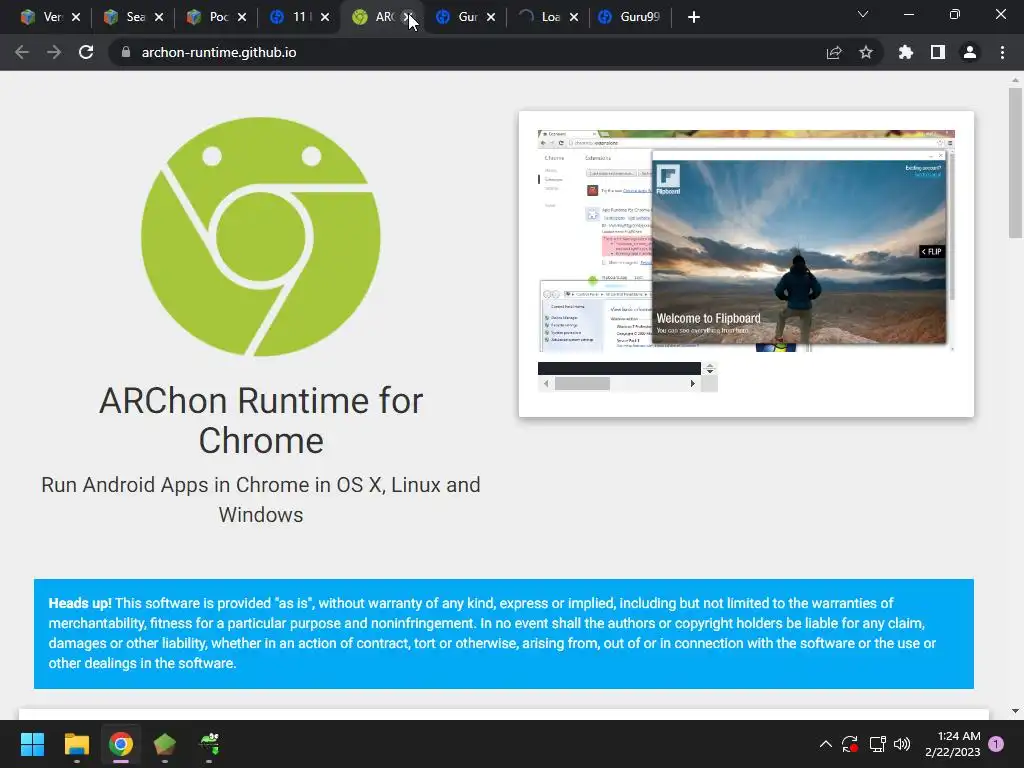Open the Windows Start menu

pos(32,744)
